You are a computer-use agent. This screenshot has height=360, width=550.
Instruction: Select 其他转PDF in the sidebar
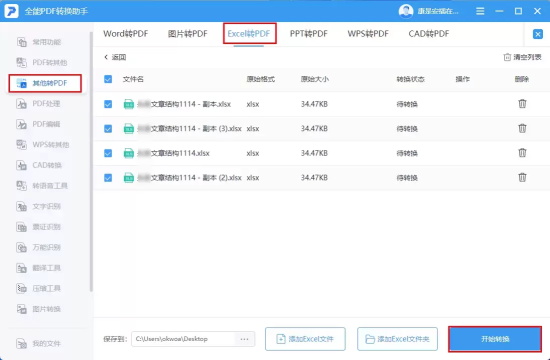point(45,83)
